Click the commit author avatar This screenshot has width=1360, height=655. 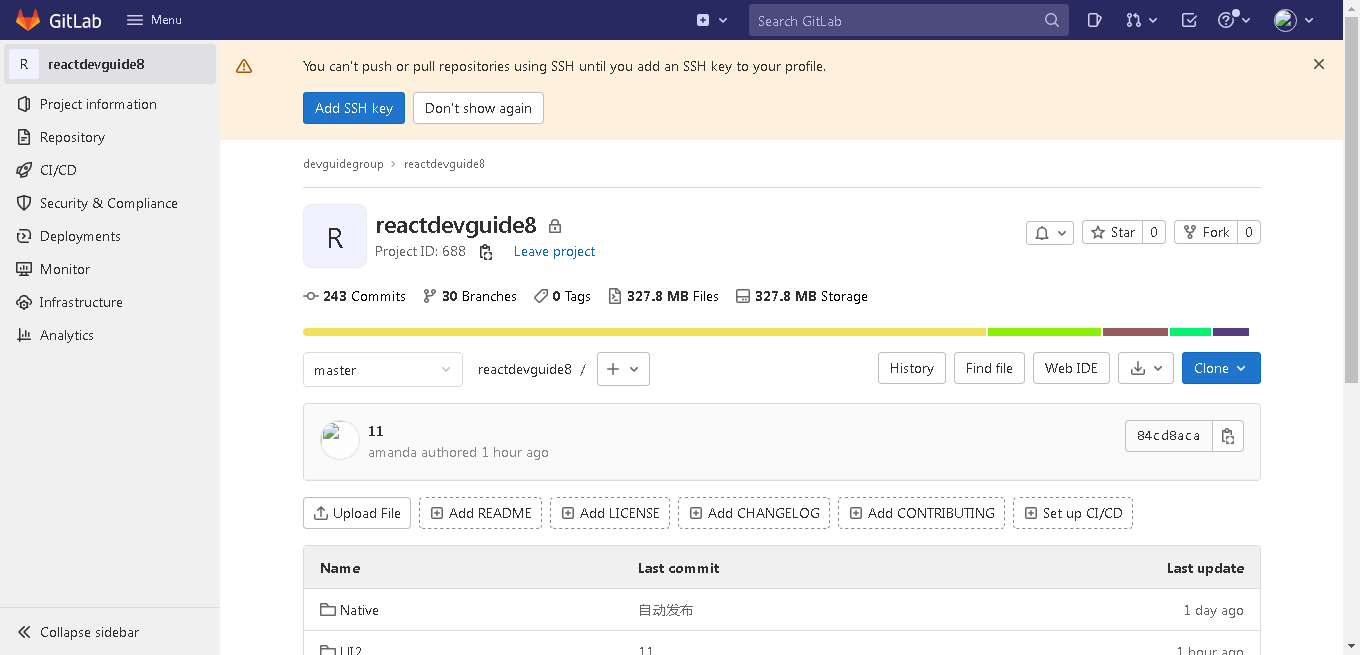pos(340,440)
